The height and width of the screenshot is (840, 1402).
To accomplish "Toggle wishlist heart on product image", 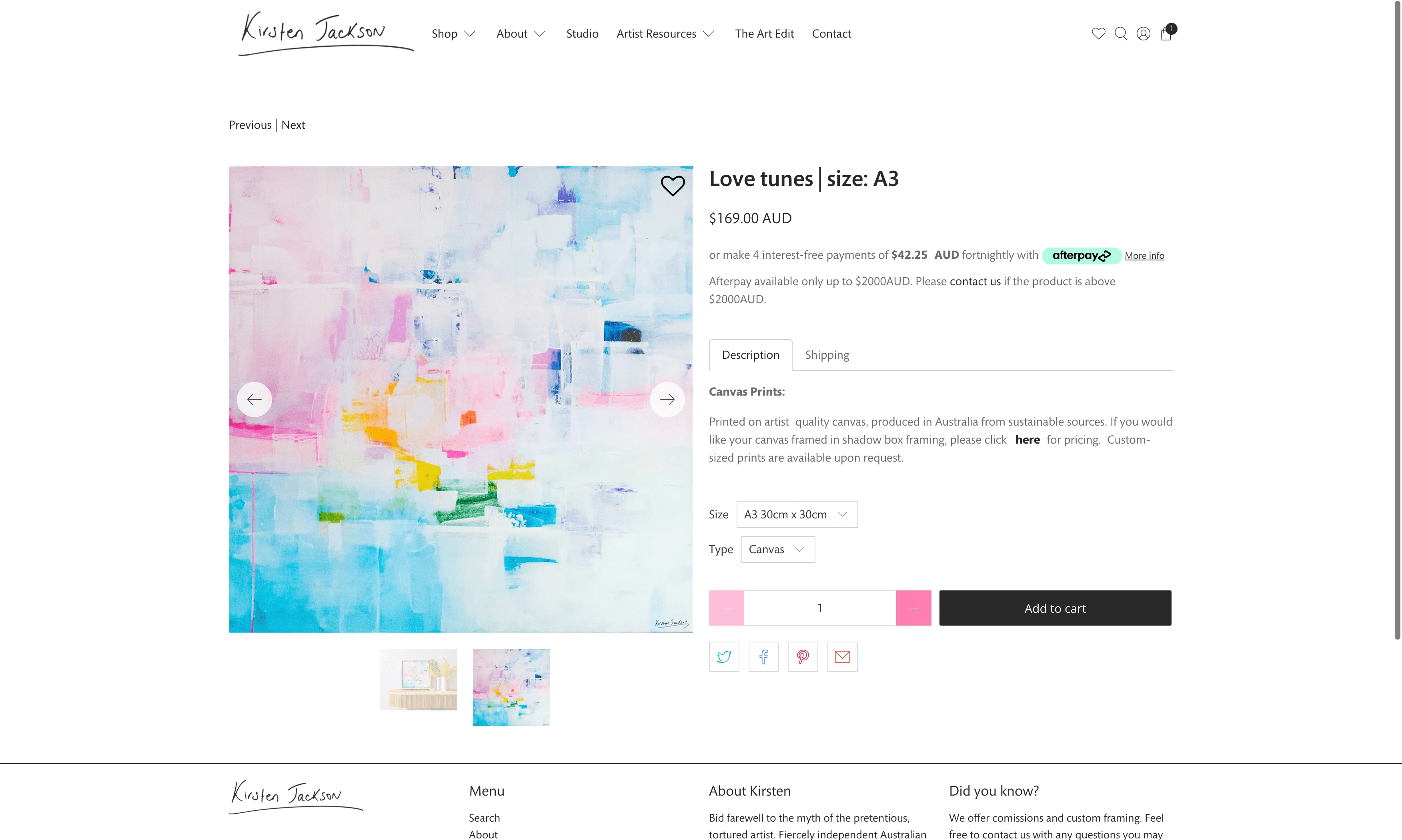I will (673, 186).
